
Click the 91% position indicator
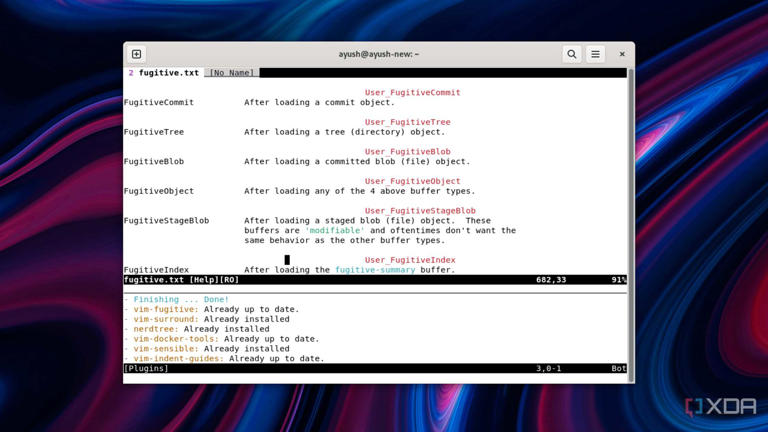pos(619,280)
